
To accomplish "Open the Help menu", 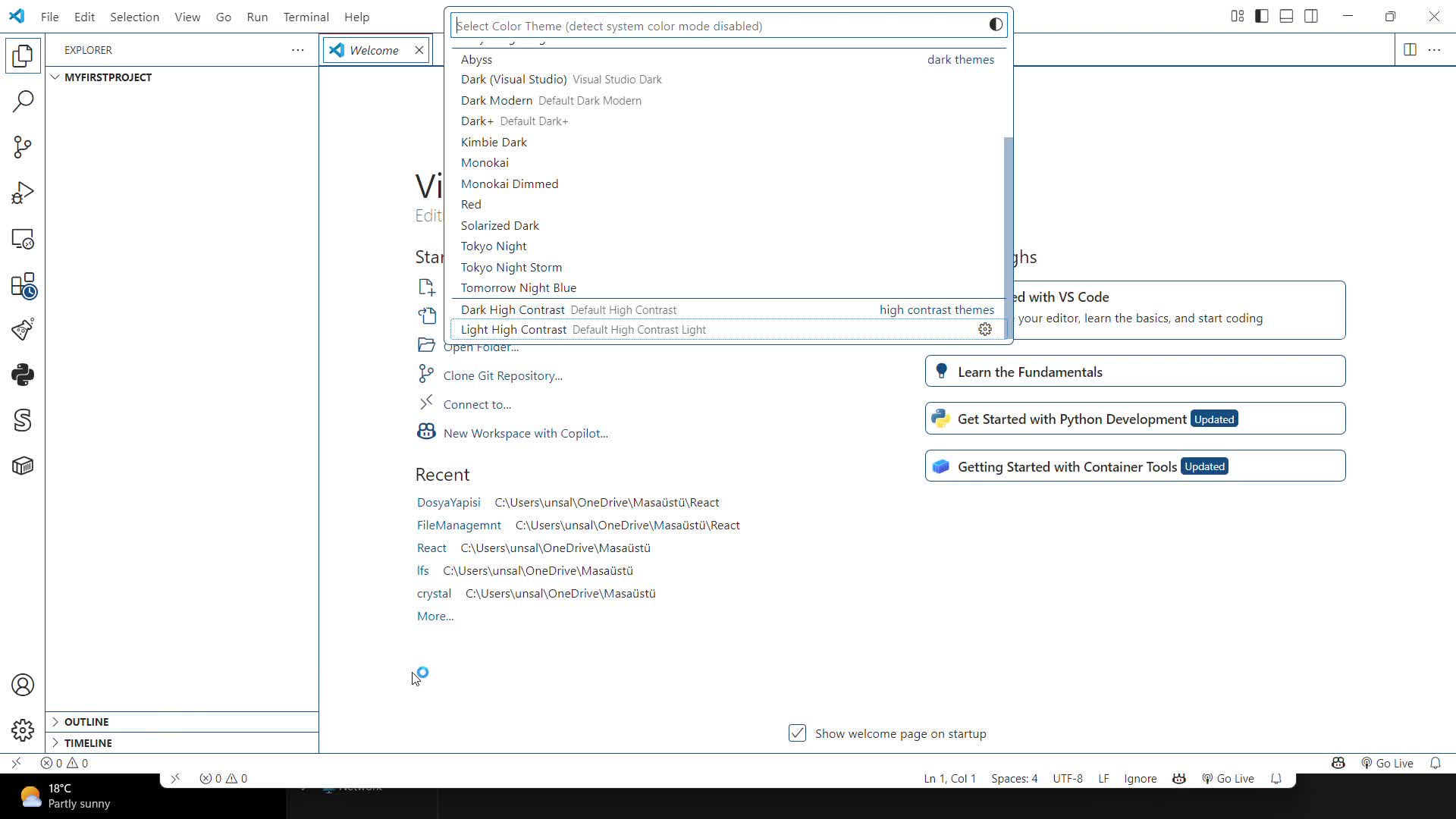I will pos(356,17).
